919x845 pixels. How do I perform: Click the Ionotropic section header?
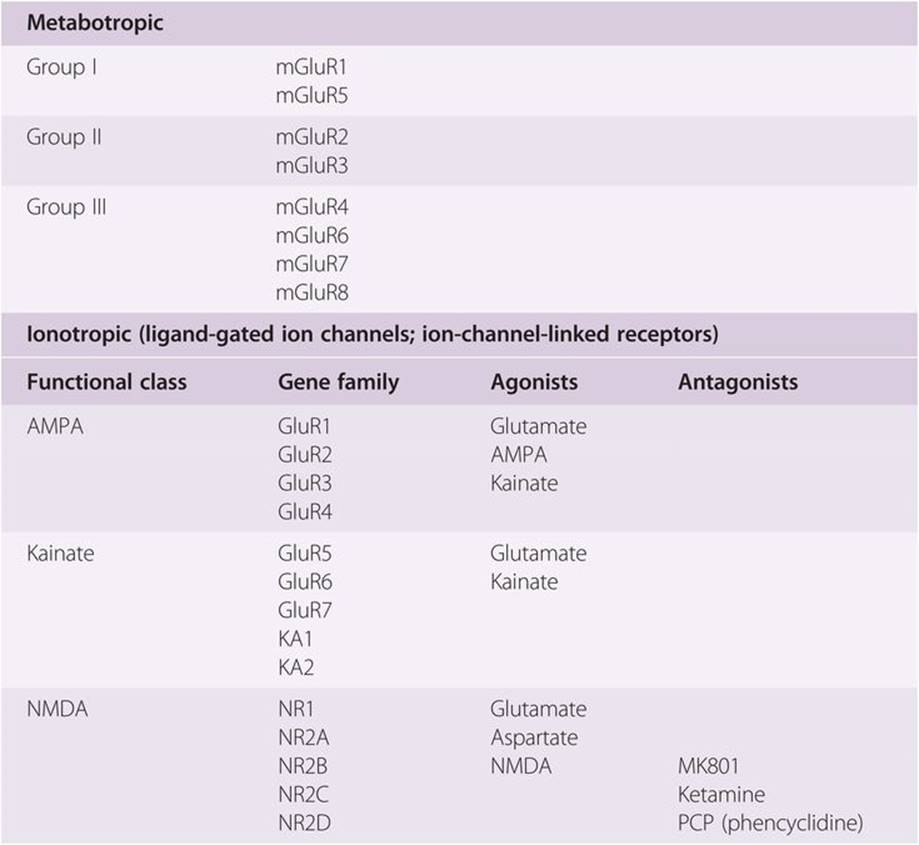[x=372, y=335]
